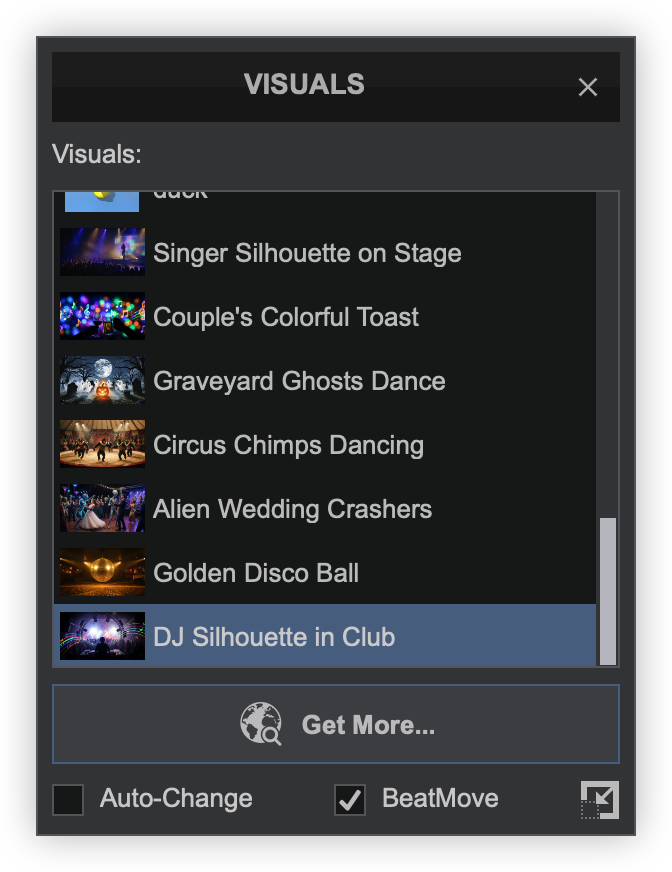Select the partially visible duck thumbnail

click(x=102, y=200)
